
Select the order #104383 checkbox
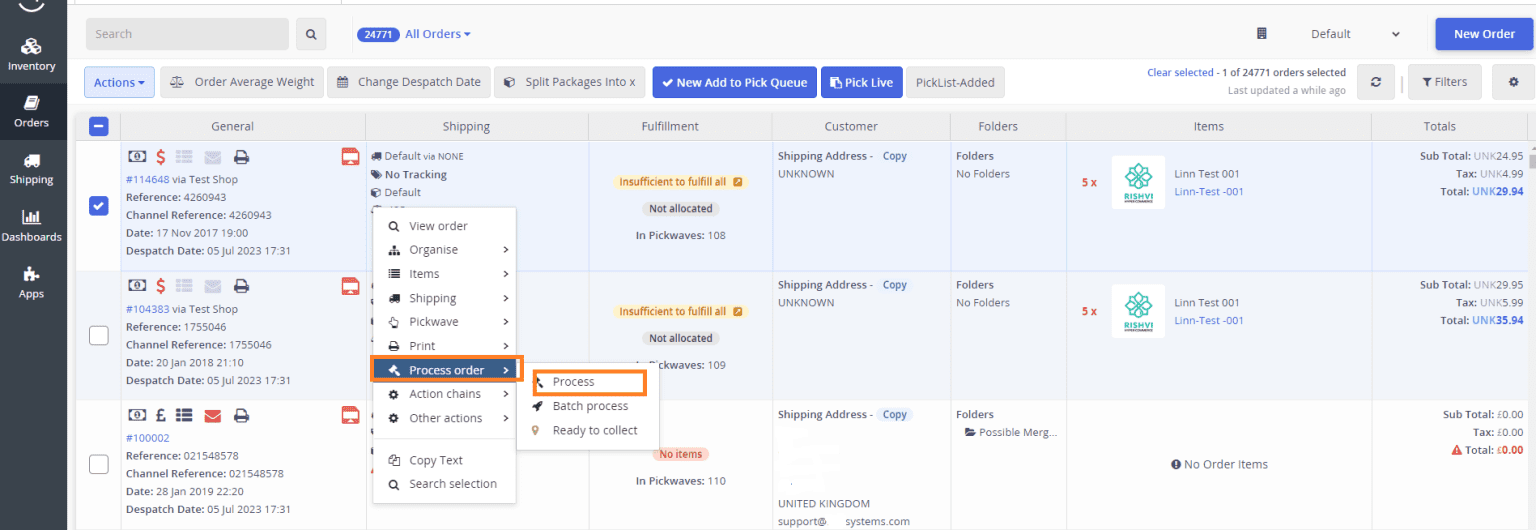(98, 335)
